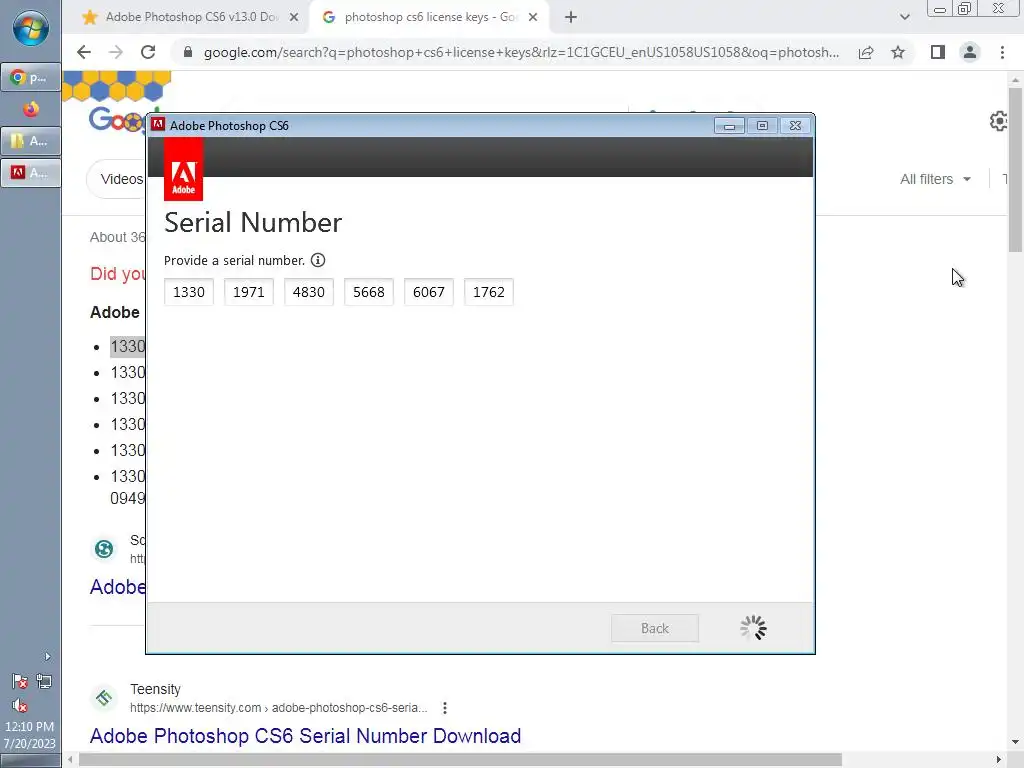The image size is (1024, 768).
Task: Click the Adobe logo in dialog
Action: click(184, 169)
